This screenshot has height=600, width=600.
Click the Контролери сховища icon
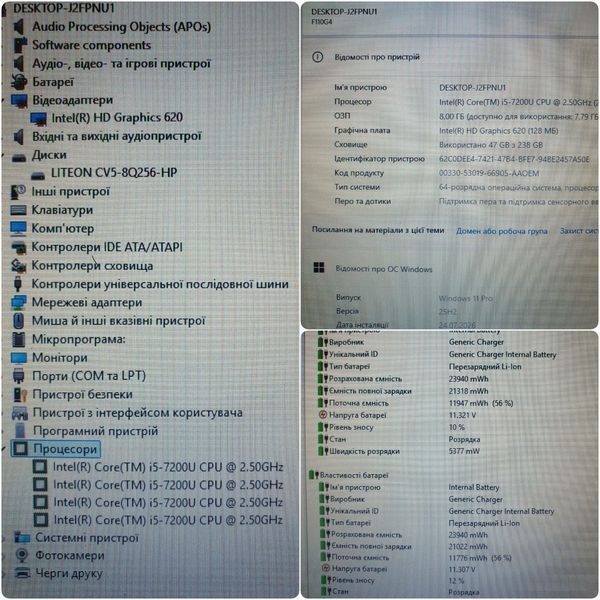tap(18, 266)
